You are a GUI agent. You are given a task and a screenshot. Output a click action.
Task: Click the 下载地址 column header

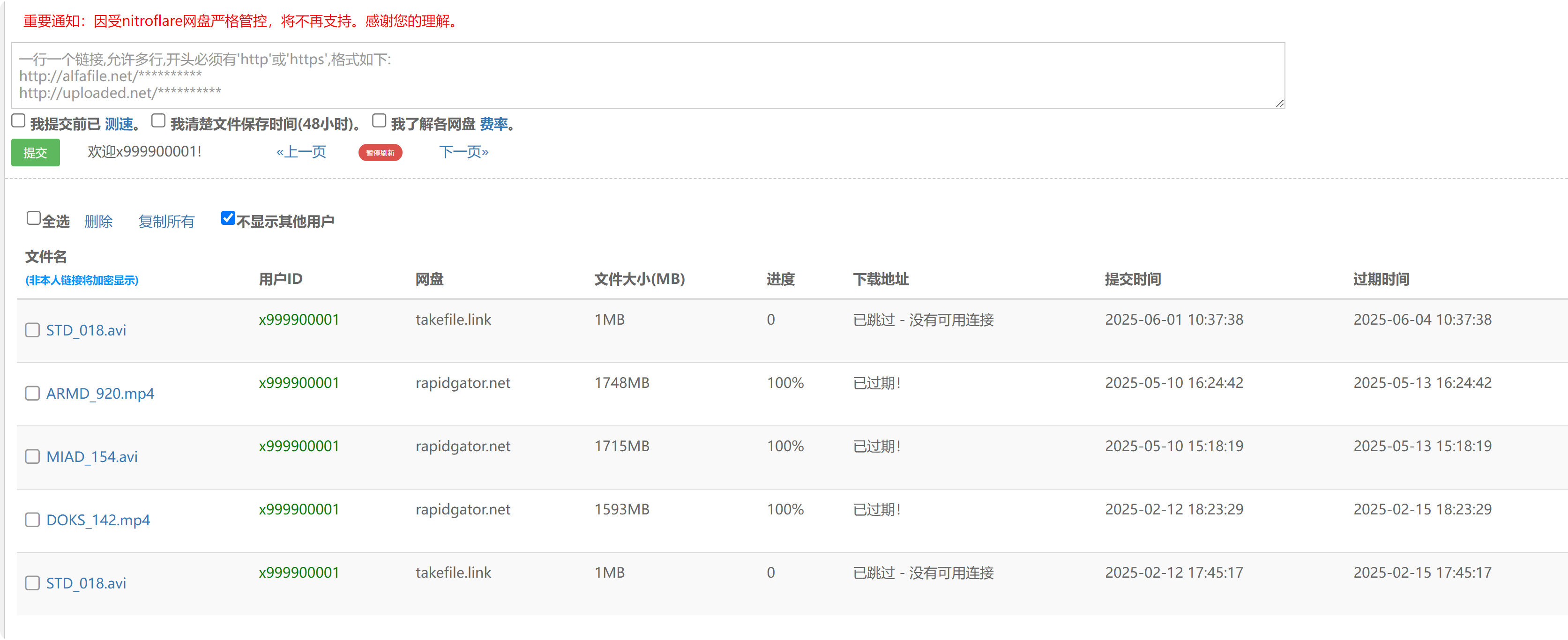click(x=881, y=279)
